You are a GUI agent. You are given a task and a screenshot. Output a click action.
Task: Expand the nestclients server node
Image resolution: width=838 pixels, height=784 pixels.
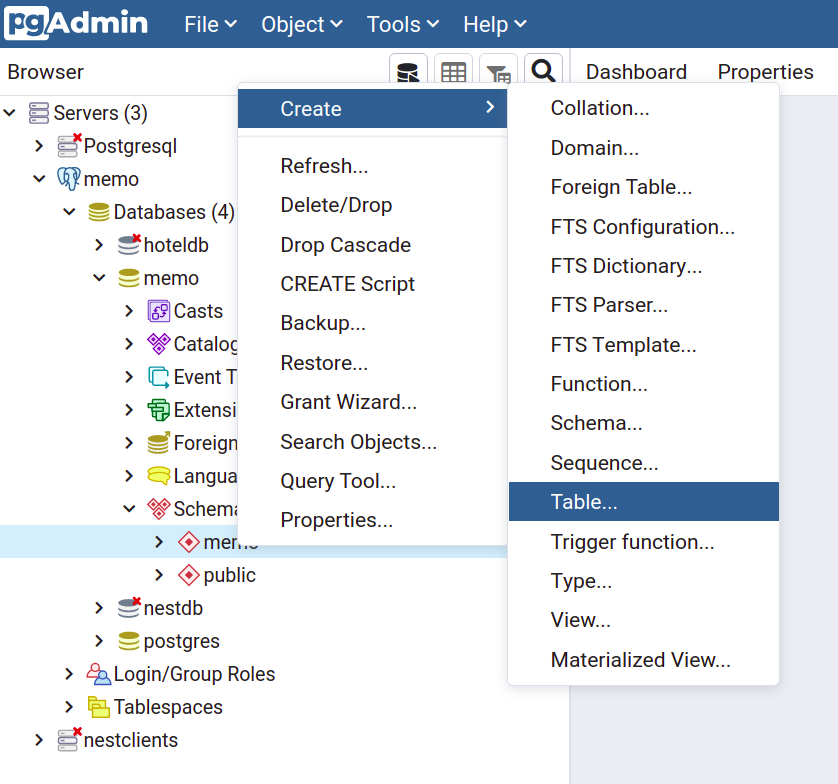(x=39, y=740)
